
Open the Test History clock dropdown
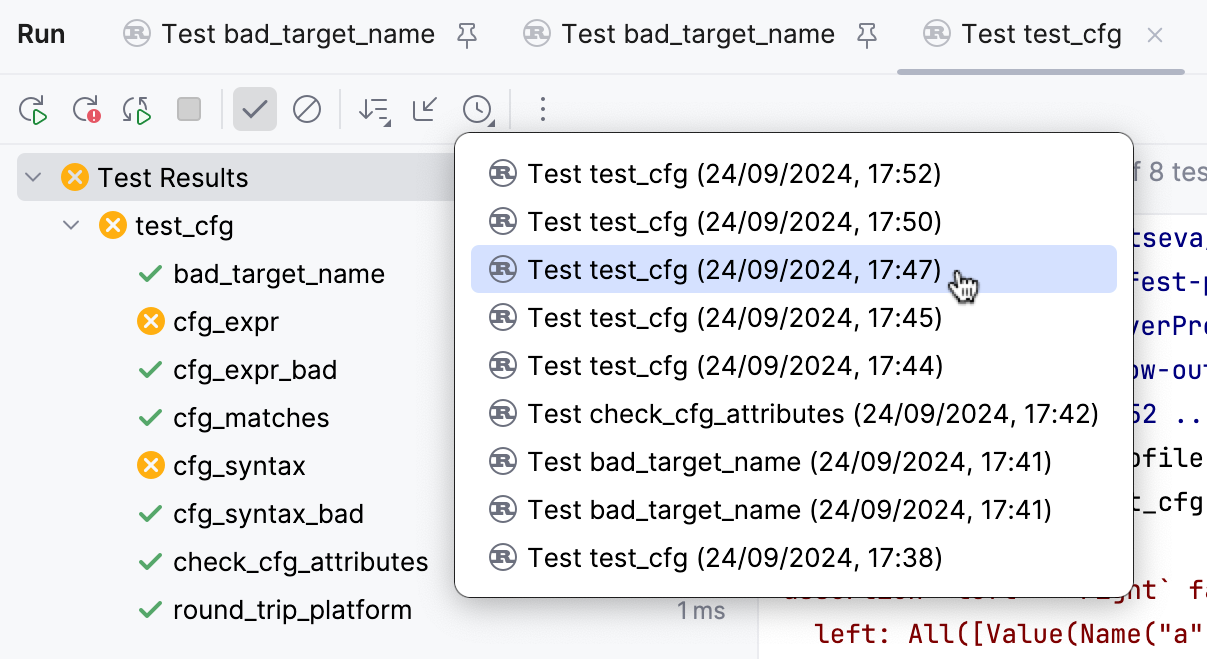(478, 110)
